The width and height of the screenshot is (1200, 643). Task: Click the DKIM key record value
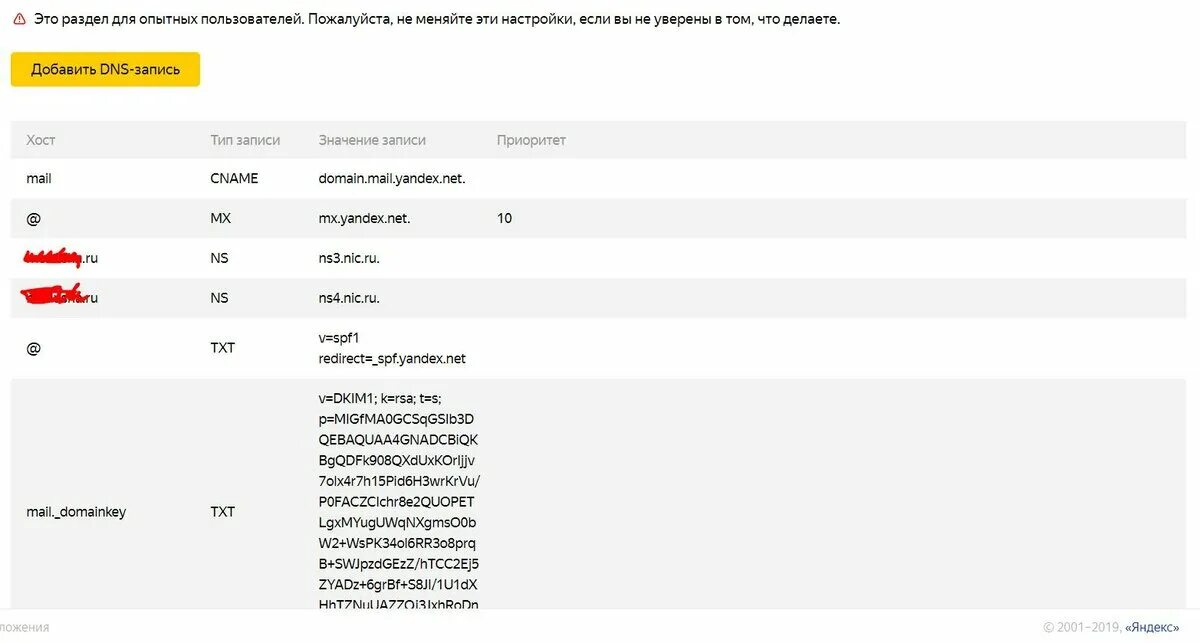click(398, 500)
